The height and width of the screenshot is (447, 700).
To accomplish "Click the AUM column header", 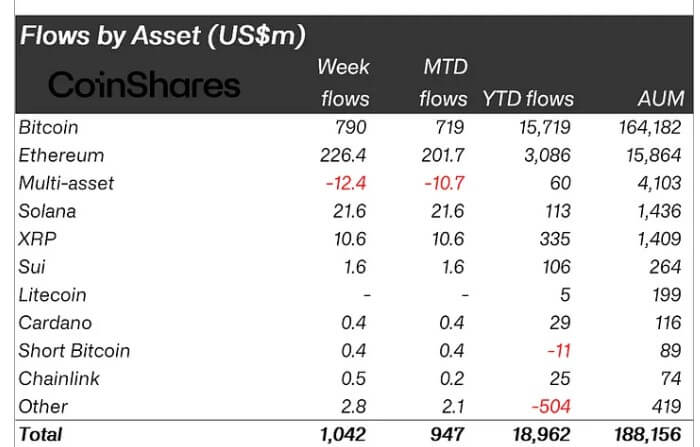I will click(660, 99).
